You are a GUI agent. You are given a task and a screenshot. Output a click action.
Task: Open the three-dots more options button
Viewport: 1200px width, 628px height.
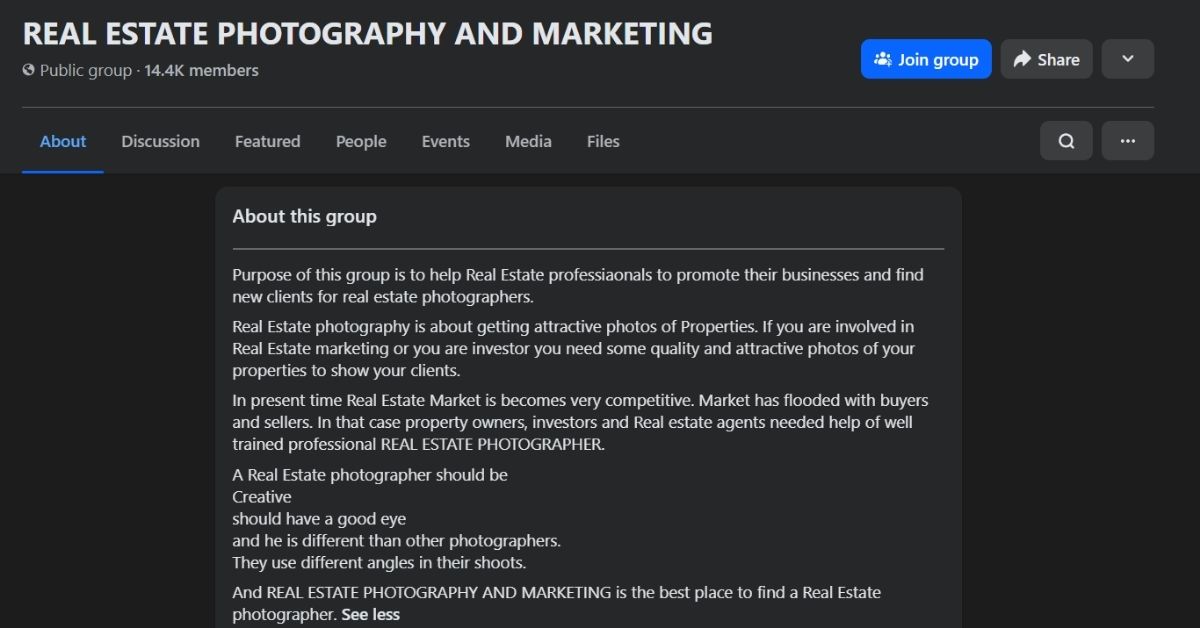[1127, 141]
